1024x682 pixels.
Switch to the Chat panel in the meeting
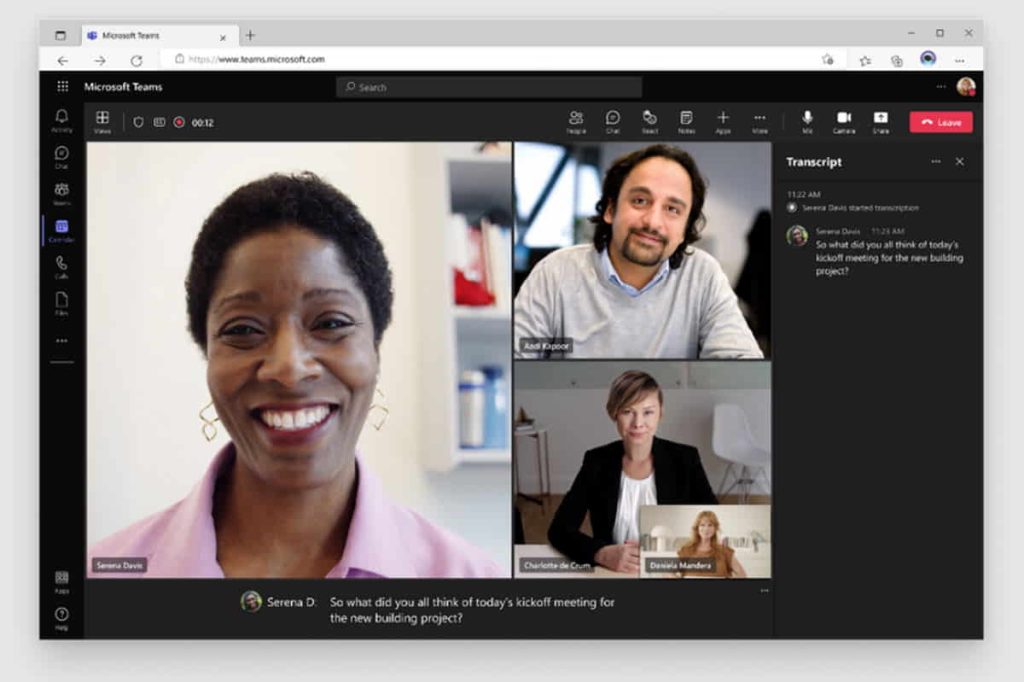tap(613, 121)
